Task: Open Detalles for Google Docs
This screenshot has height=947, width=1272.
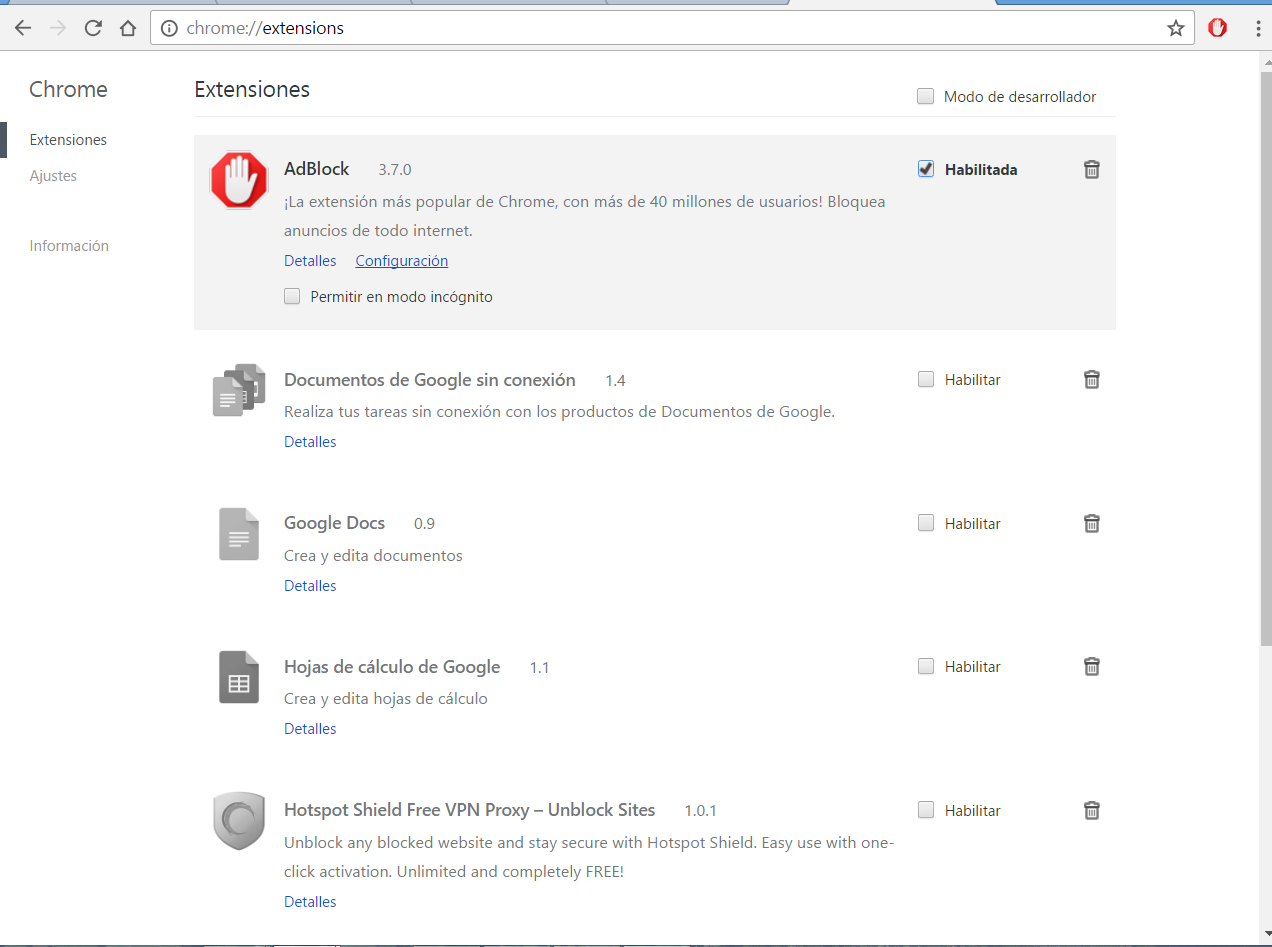Action: pos(310,586)
